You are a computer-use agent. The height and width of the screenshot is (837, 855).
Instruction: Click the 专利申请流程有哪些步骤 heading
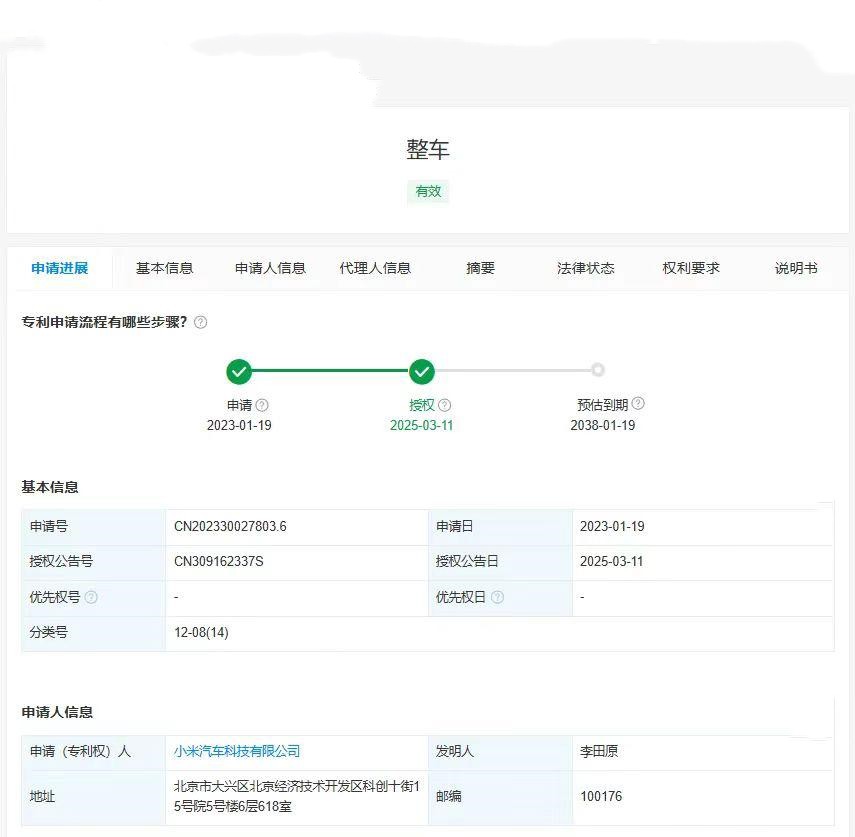pos(104,322)
